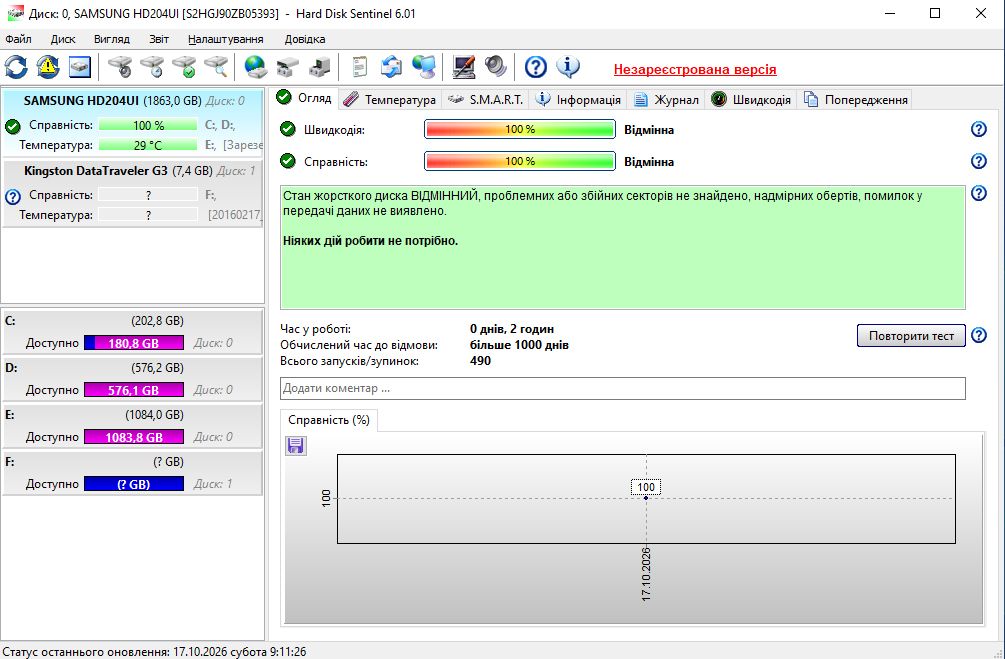Open the Попередження tab
Image resolution: width=1005 pixels, height=659 pixels.
856,99
